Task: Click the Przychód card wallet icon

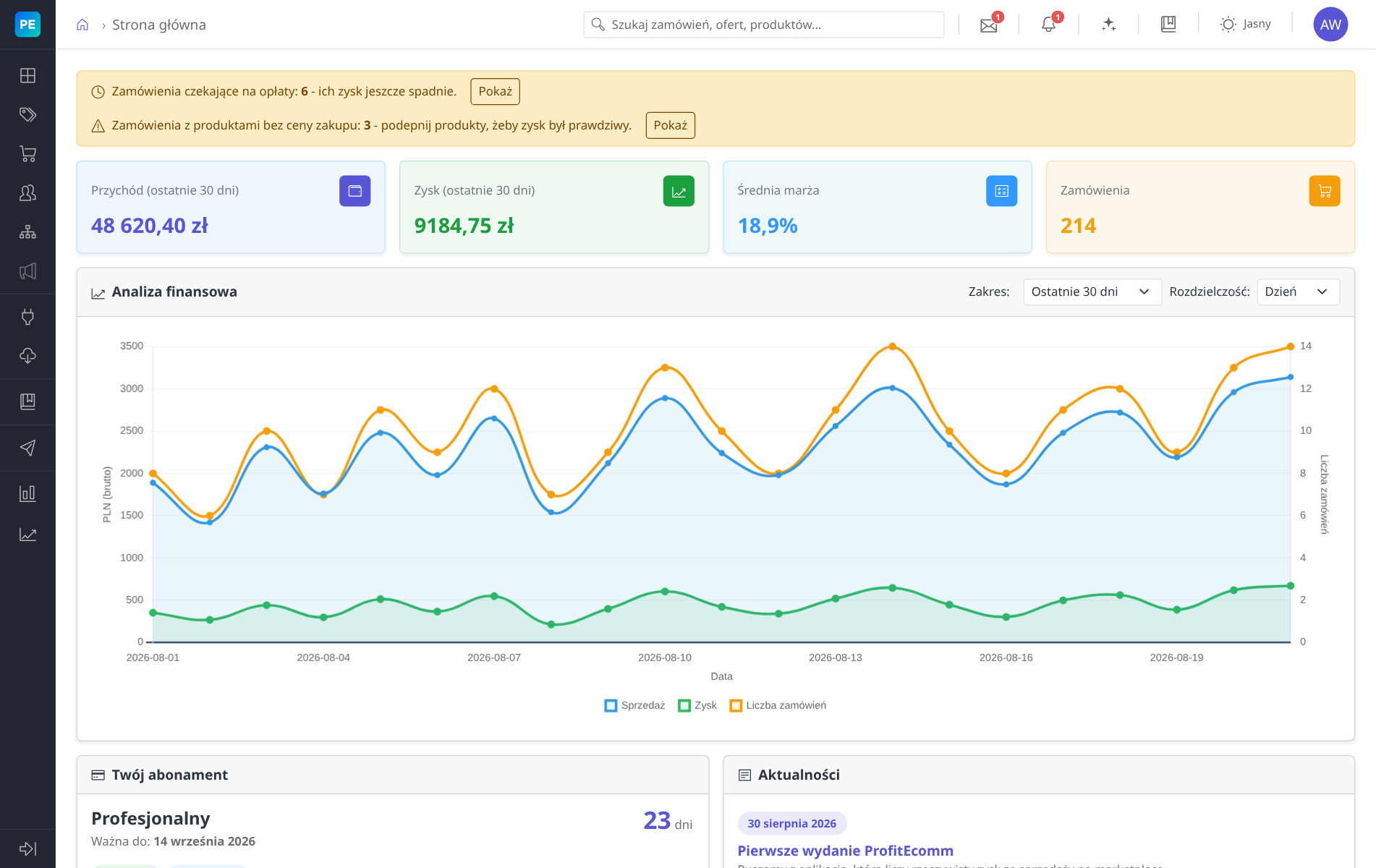Action: tap(355, 191)
